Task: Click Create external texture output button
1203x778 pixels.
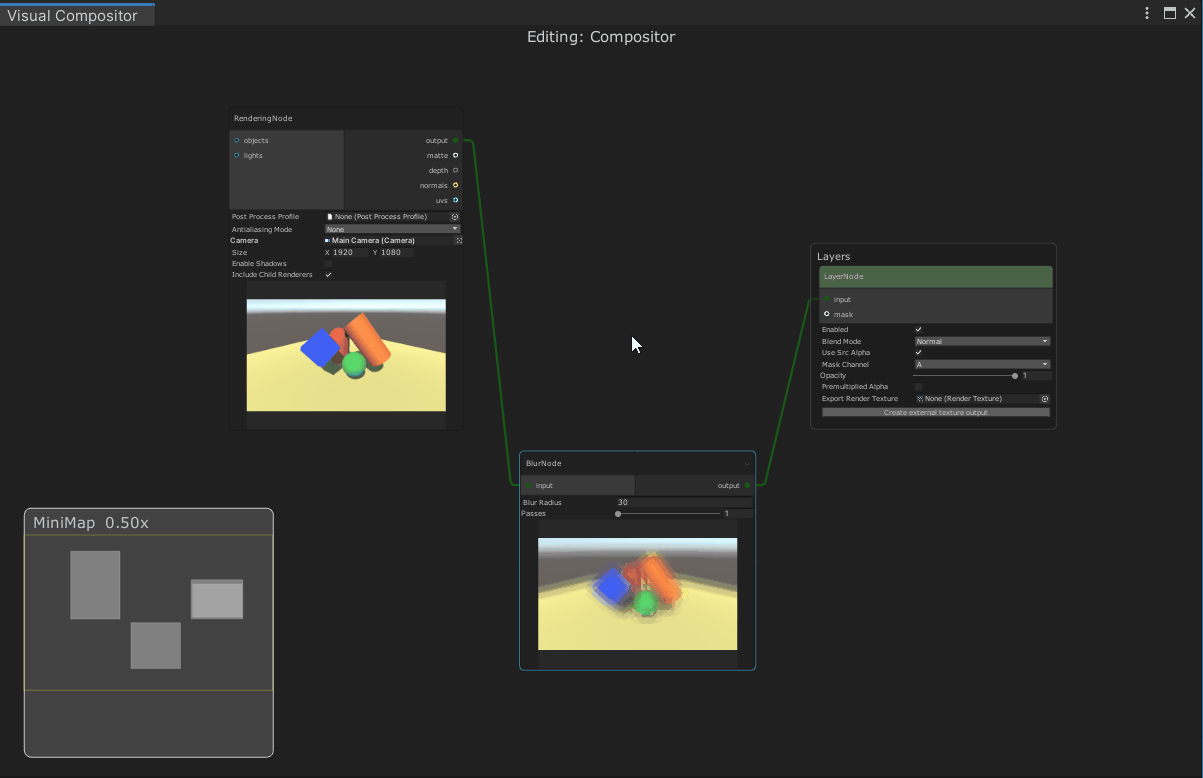Action: 936,412
